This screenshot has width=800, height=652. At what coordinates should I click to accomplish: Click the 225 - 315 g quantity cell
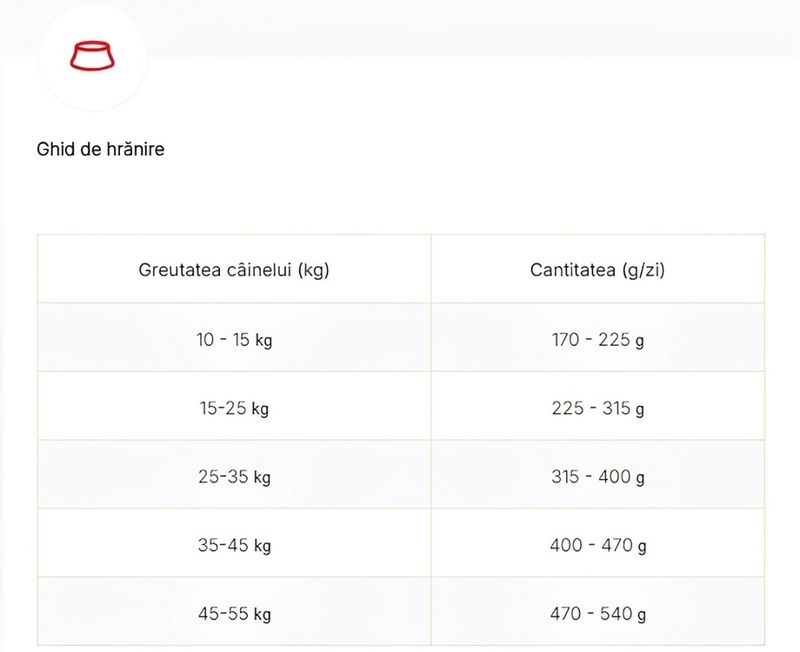(x=597, y=406)
